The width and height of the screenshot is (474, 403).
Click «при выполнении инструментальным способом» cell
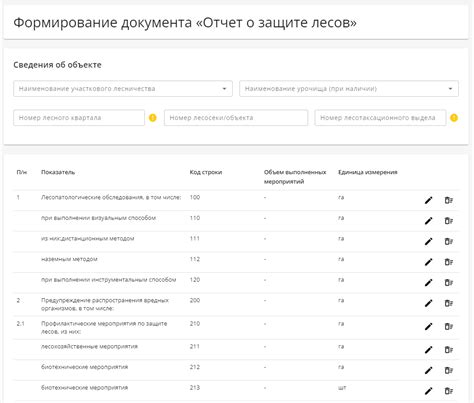pos(108,280)
